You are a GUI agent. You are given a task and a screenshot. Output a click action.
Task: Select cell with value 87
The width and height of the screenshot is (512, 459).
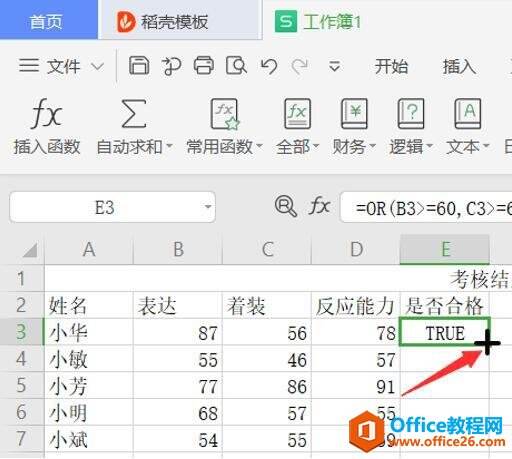(178, 332)
